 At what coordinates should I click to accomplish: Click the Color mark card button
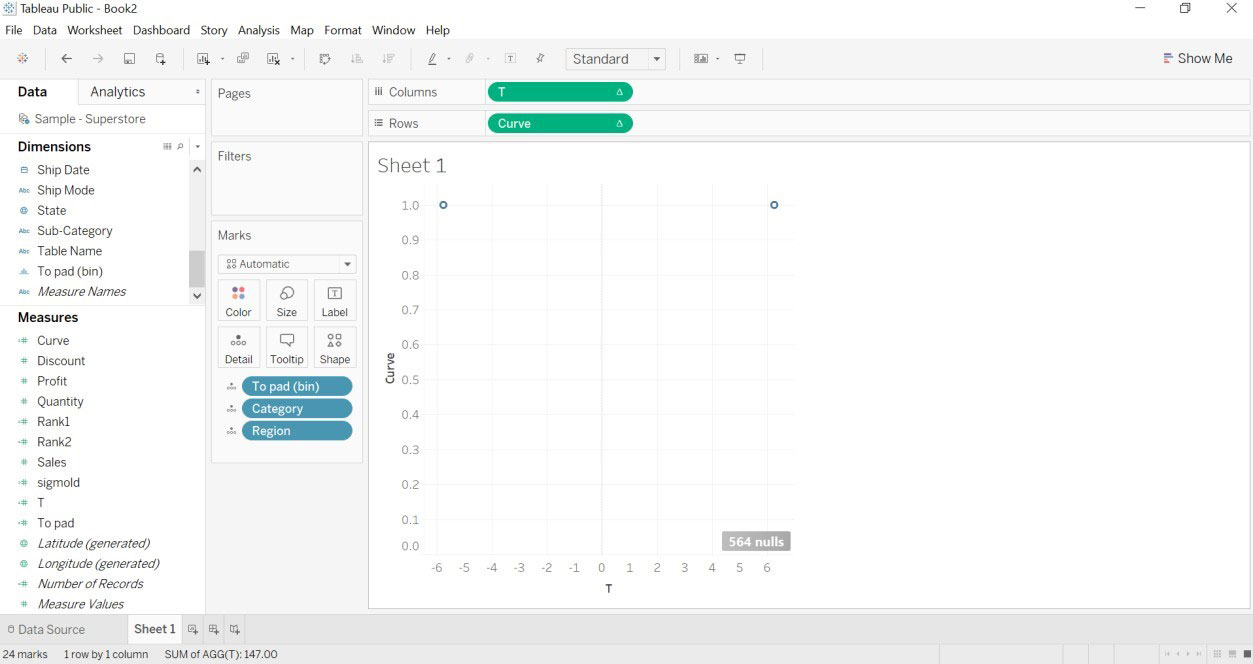pos(238,300)
